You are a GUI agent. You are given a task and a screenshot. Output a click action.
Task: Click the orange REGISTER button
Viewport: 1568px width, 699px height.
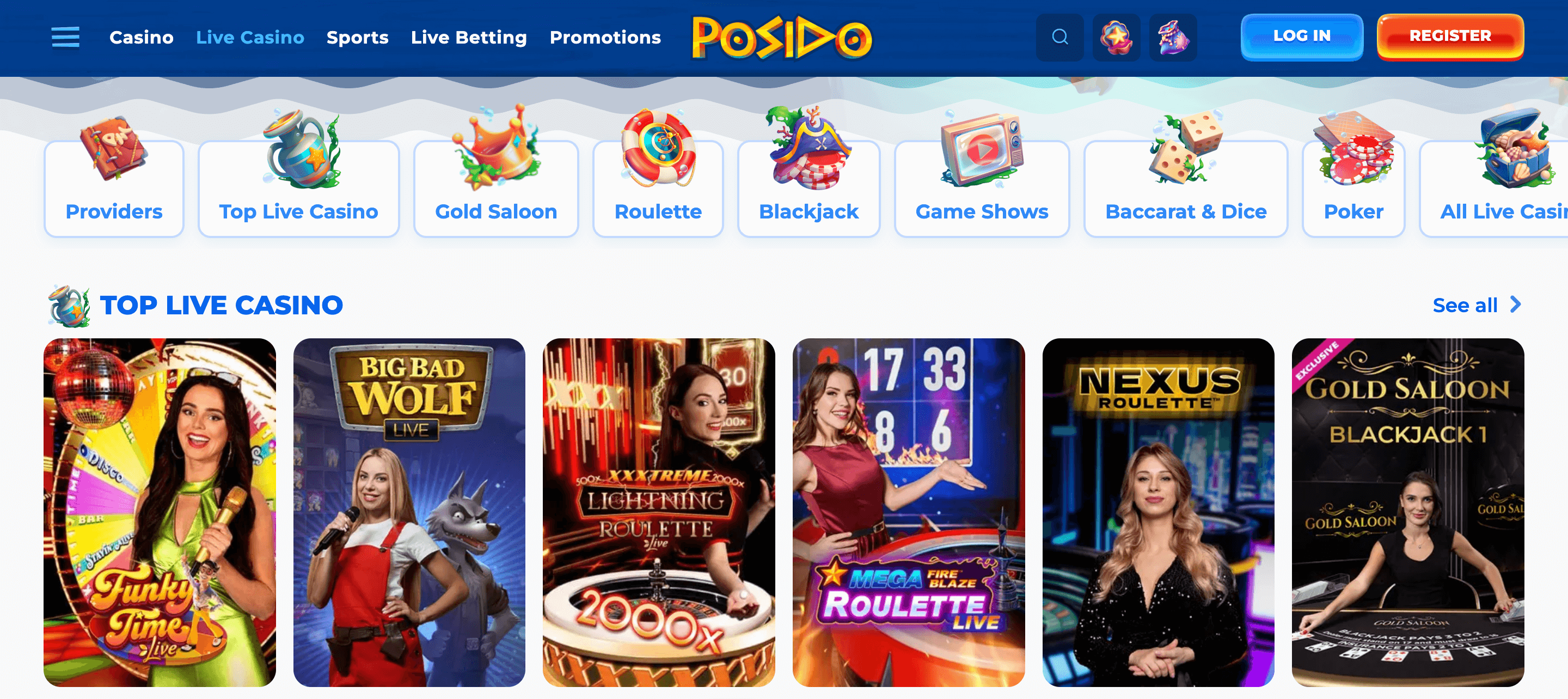coord(1450,37)
